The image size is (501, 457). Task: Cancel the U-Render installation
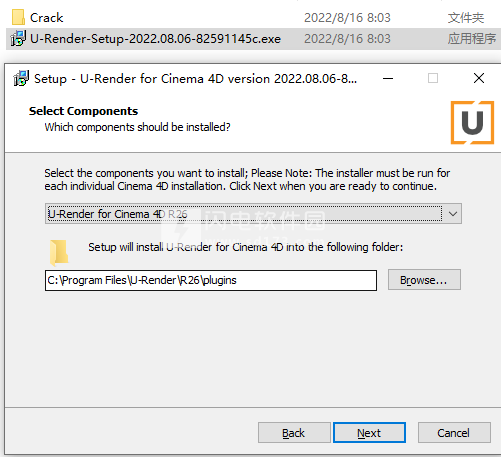tap(454, 433)
